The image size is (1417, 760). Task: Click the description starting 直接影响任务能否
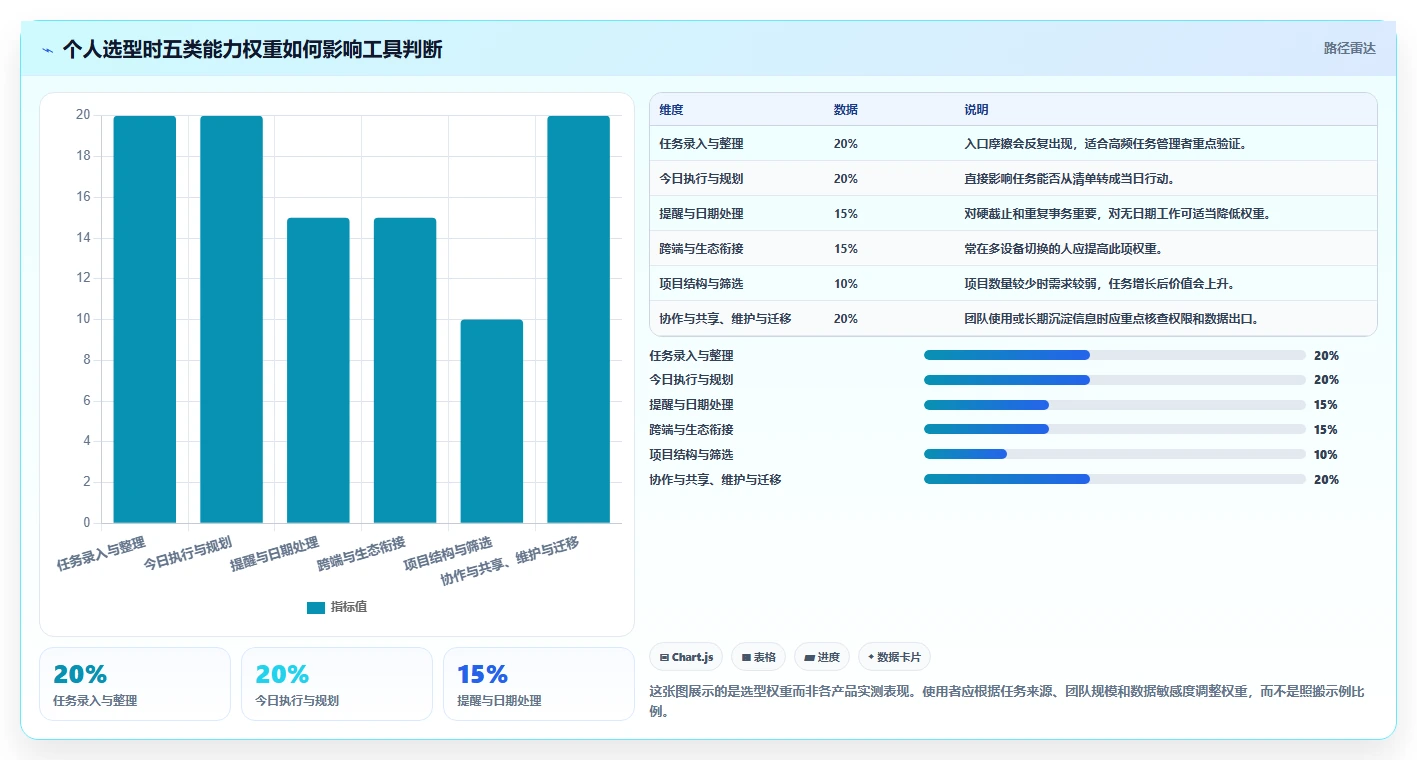tap(1069, 179)
